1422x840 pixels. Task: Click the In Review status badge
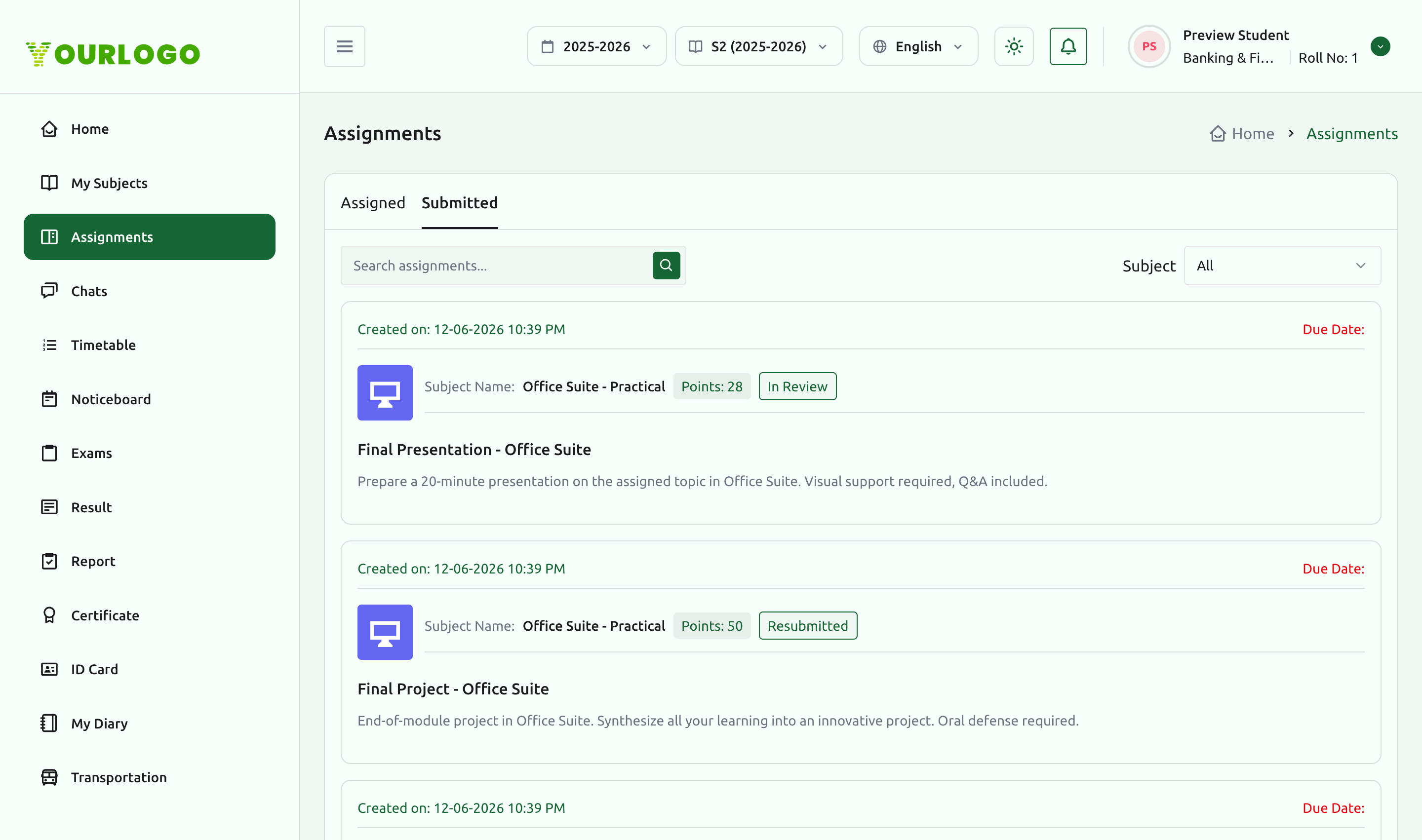(x=797, y=386)
